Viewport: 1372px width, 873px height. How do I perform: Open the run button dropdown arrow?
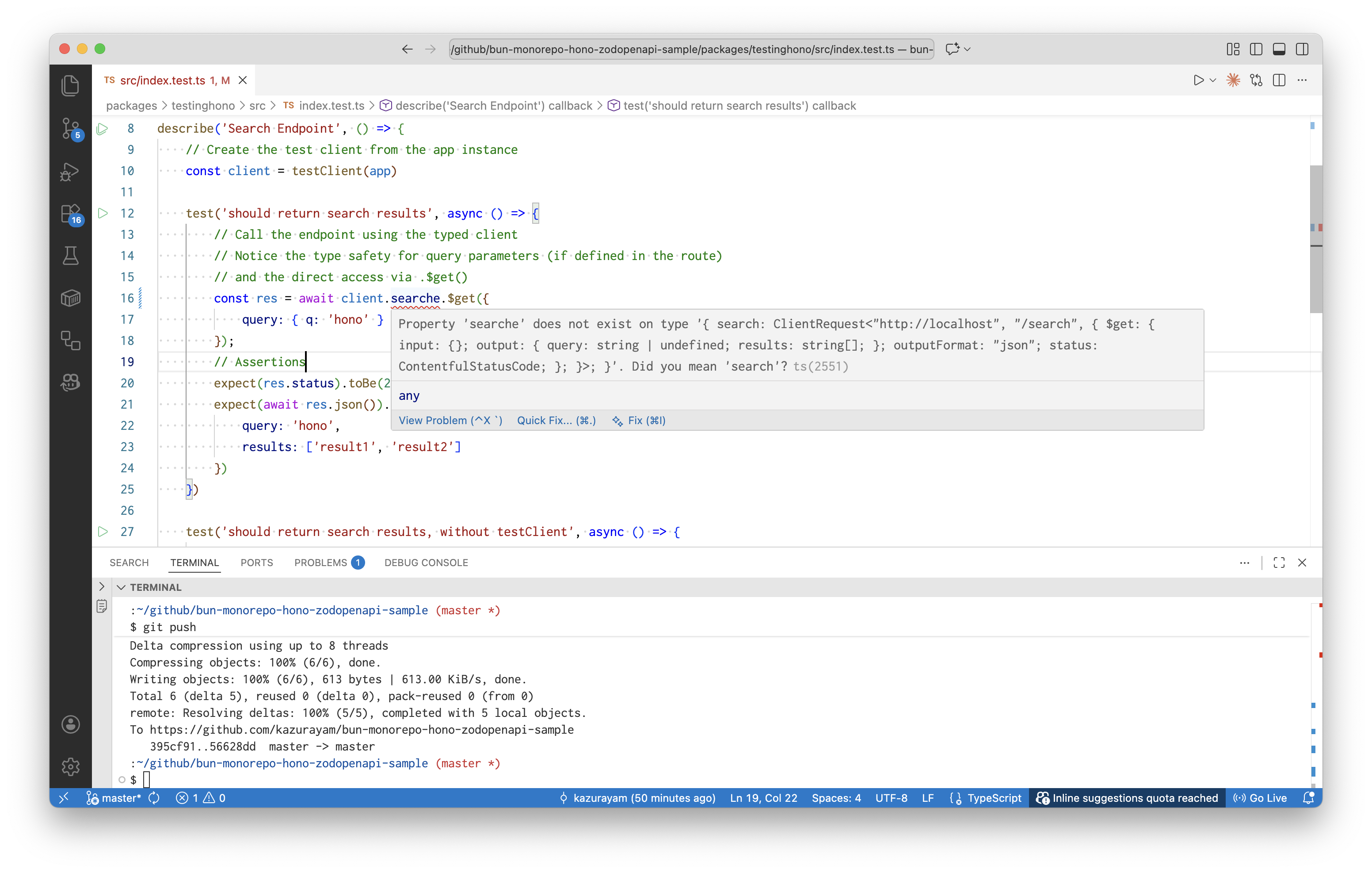point(1212,80)
